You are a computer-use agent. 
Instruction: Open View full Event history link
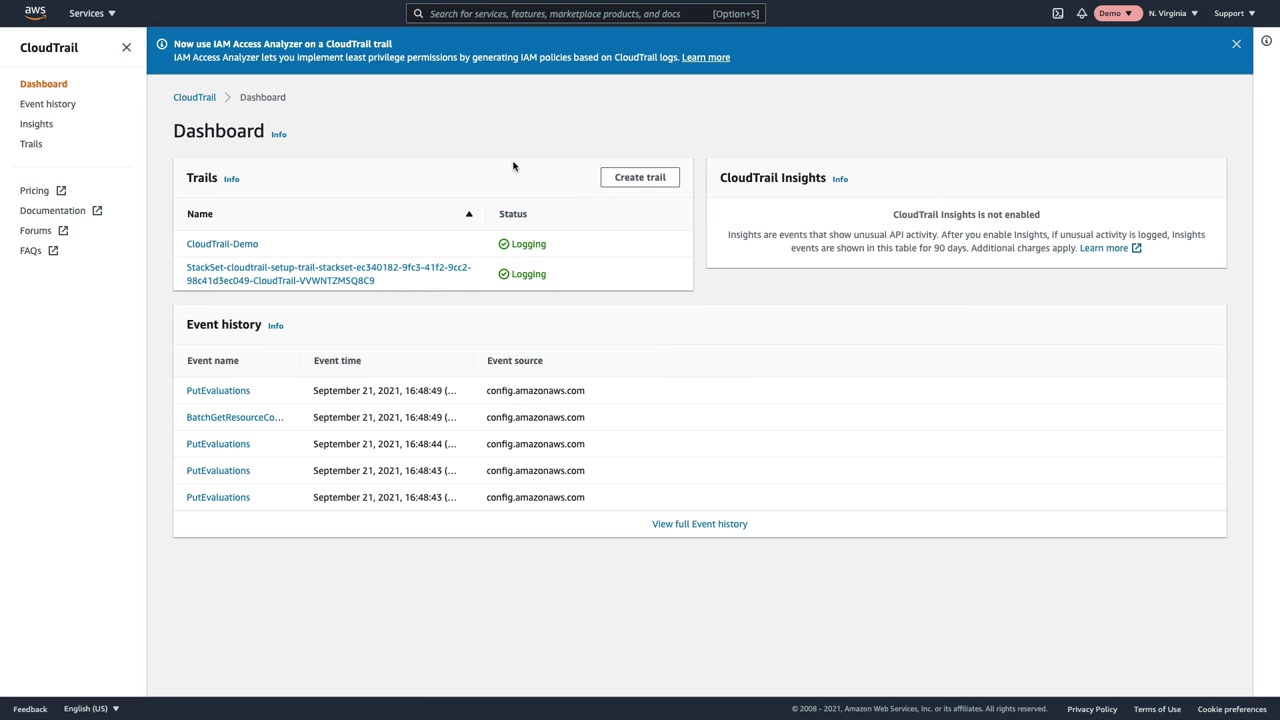click(699, 524)
